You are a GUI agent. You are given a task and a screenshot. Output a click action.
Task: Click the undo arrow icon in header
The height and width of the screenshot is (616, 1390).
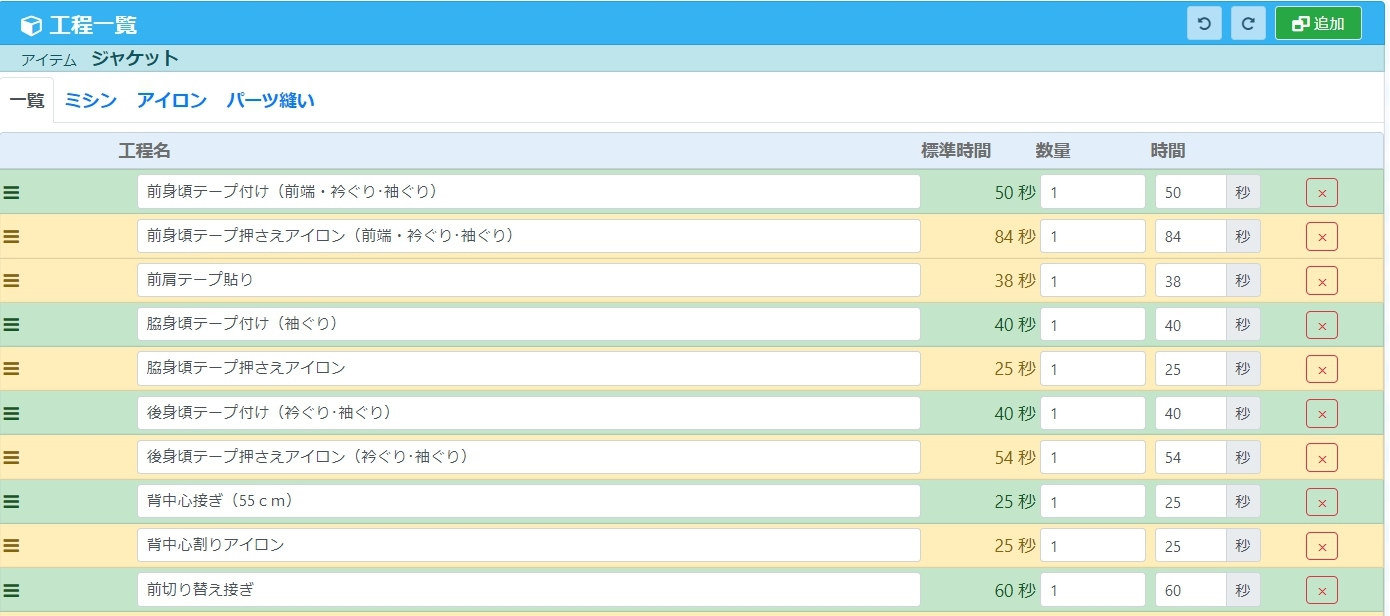(x=1204, y=24)
